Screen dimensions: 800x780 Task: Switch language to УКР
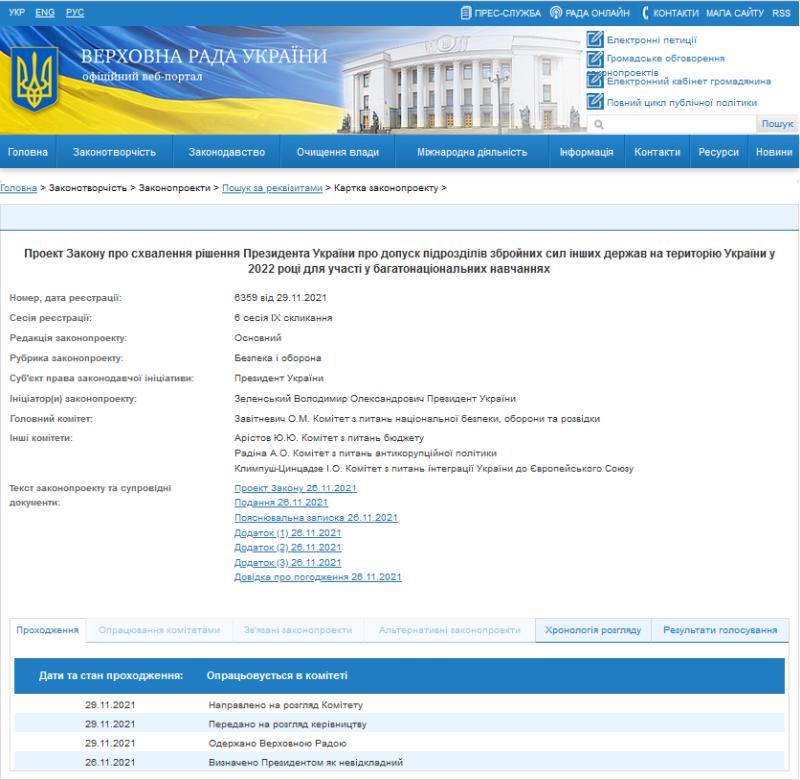tap(17, 12)
